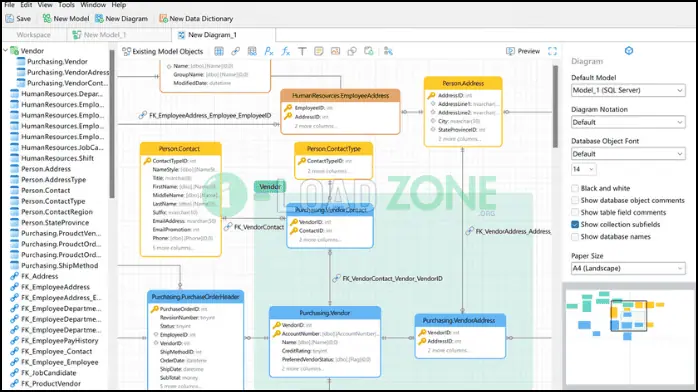Click the New Data Dictionary button
Screen dimensions: 698x392
pos(196,19)
